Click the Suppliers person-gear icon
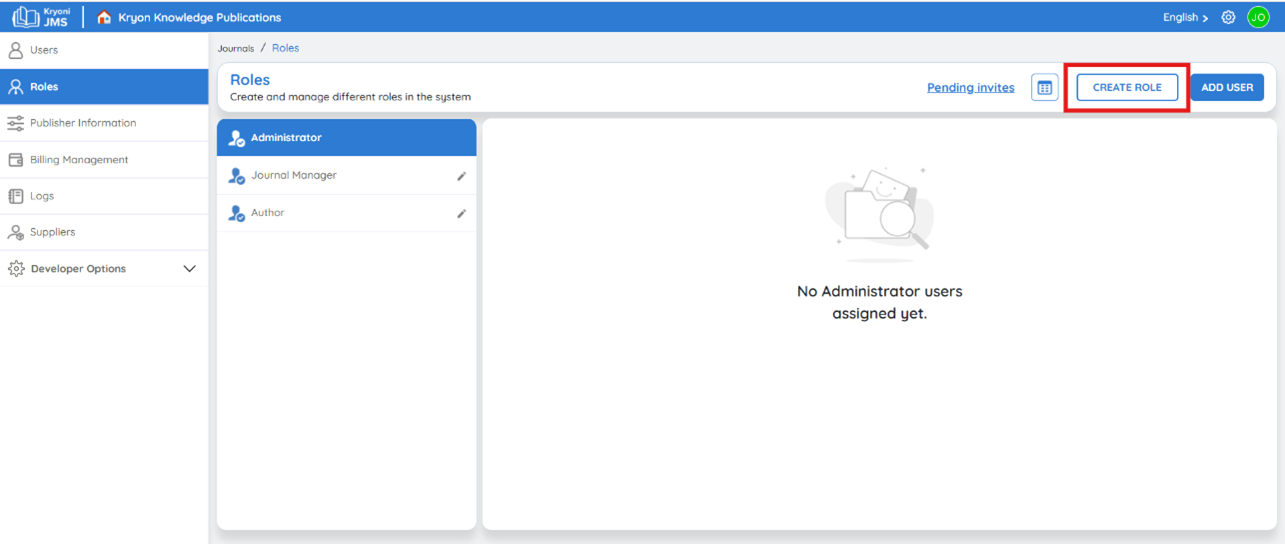 tap(15, 232)
